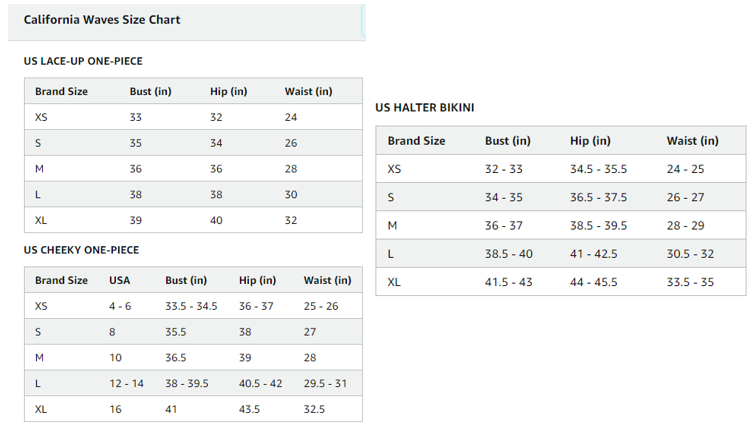
Task: Click Bust (in) header in lace-up table
Action: 150,91
